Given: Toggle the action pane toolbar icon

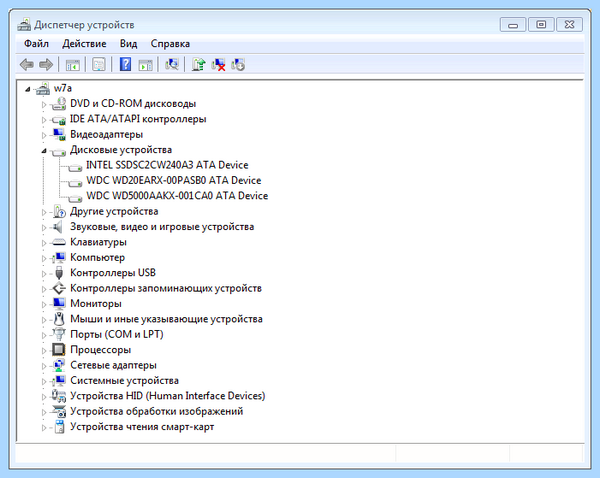Looking at the screenshot, I should (x=145, y=65).
